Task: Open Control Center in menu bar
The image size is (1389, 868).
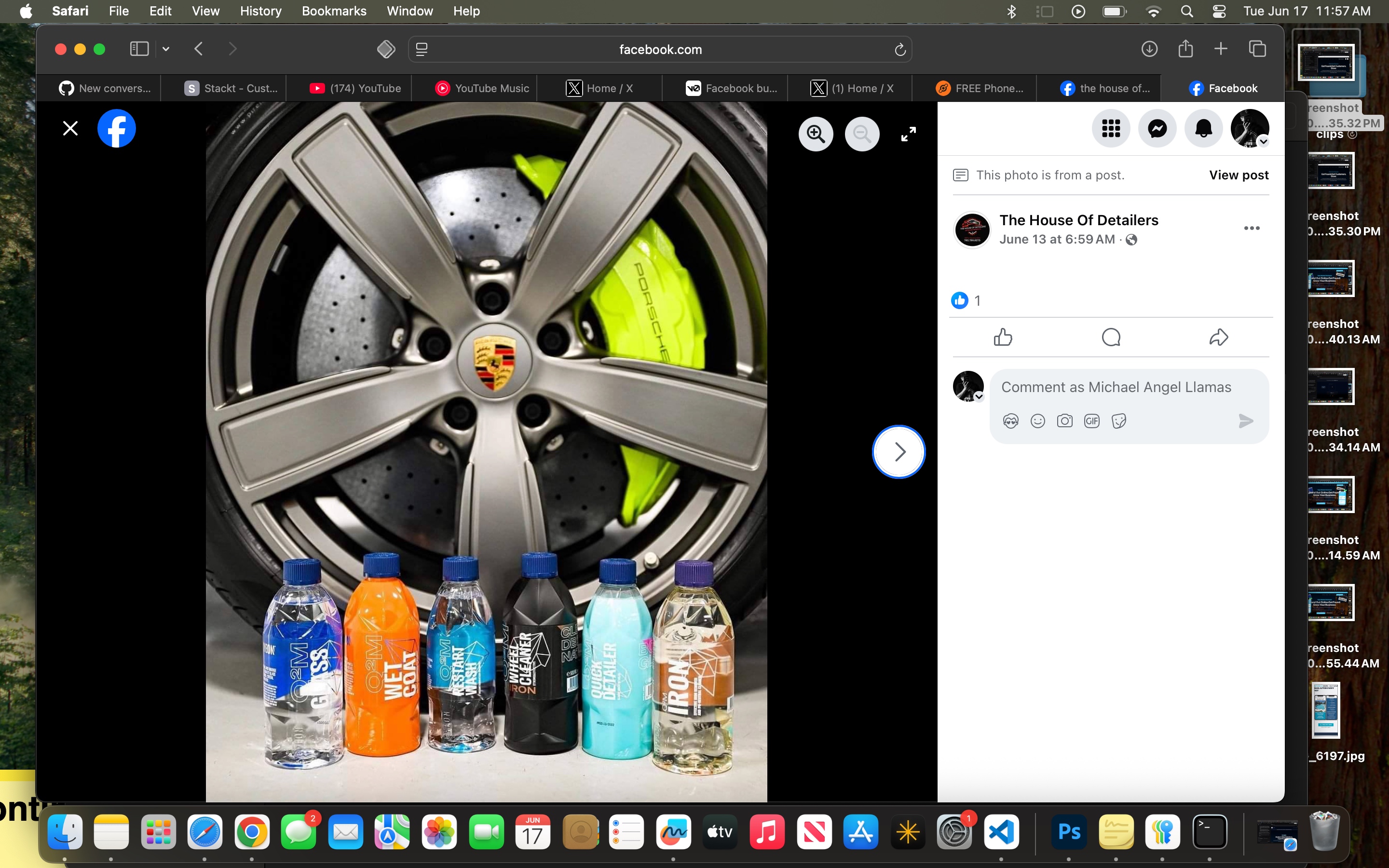Action: pos(1219,12)
